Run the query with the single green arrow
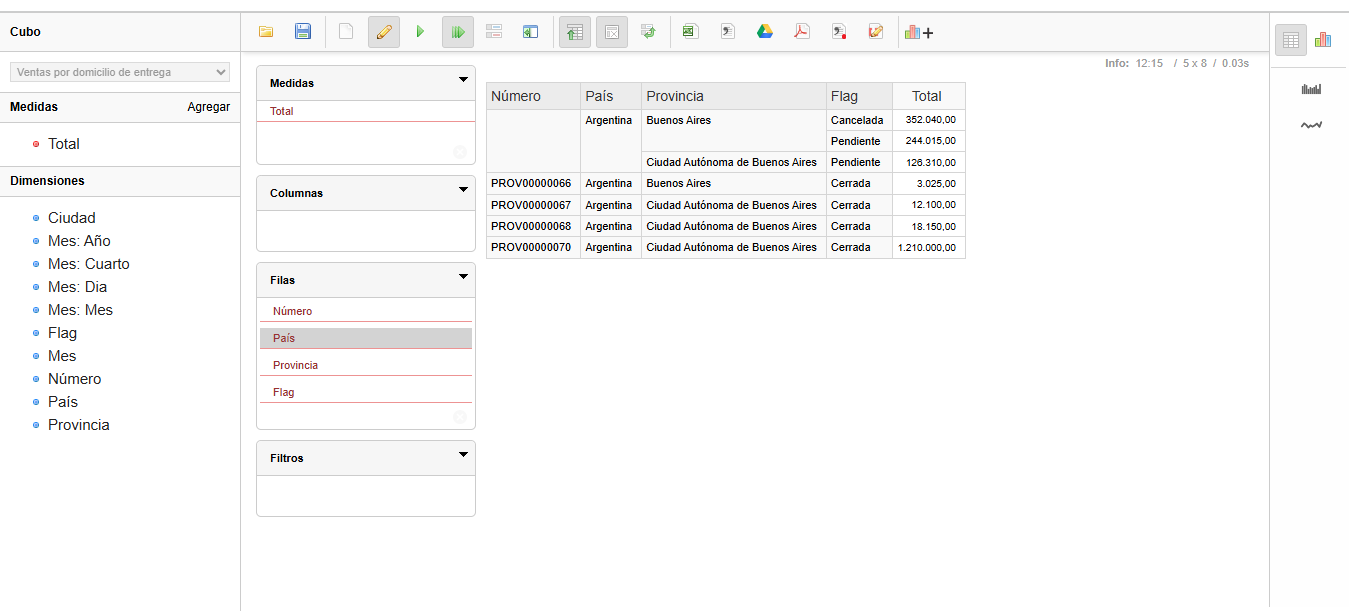This screenshot has width=1349, height=611. [420, 32]
